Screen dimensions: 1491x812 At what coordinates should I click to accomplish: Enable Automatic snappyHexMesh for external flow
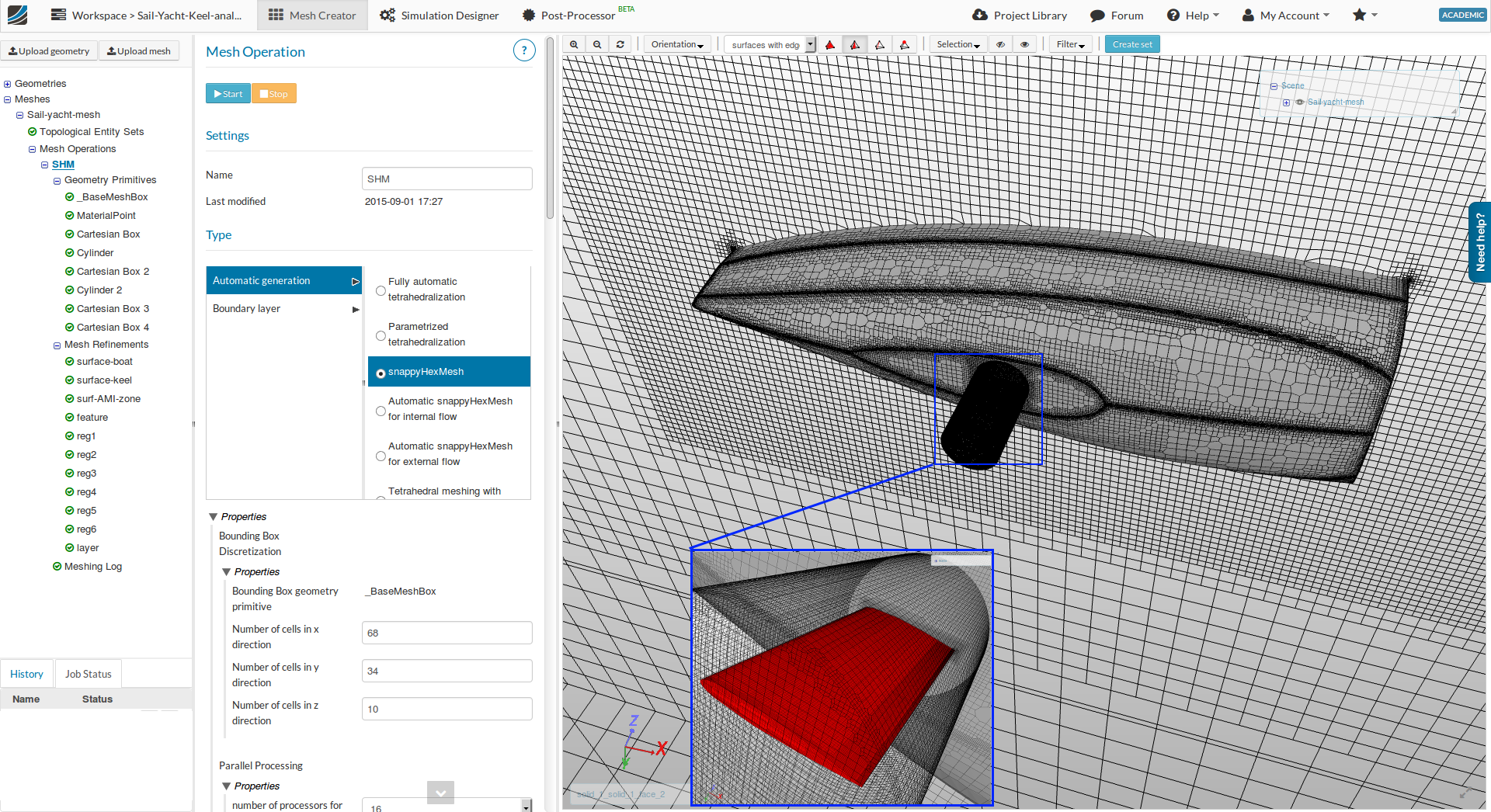pos(381,456)
